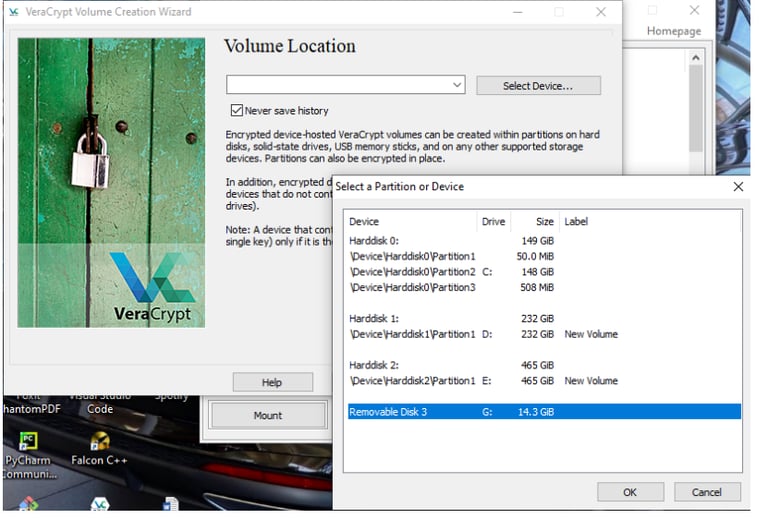
Task: Close the VeraCrypt Volume Creation Wizard window
Action: (x=601, y=12)
